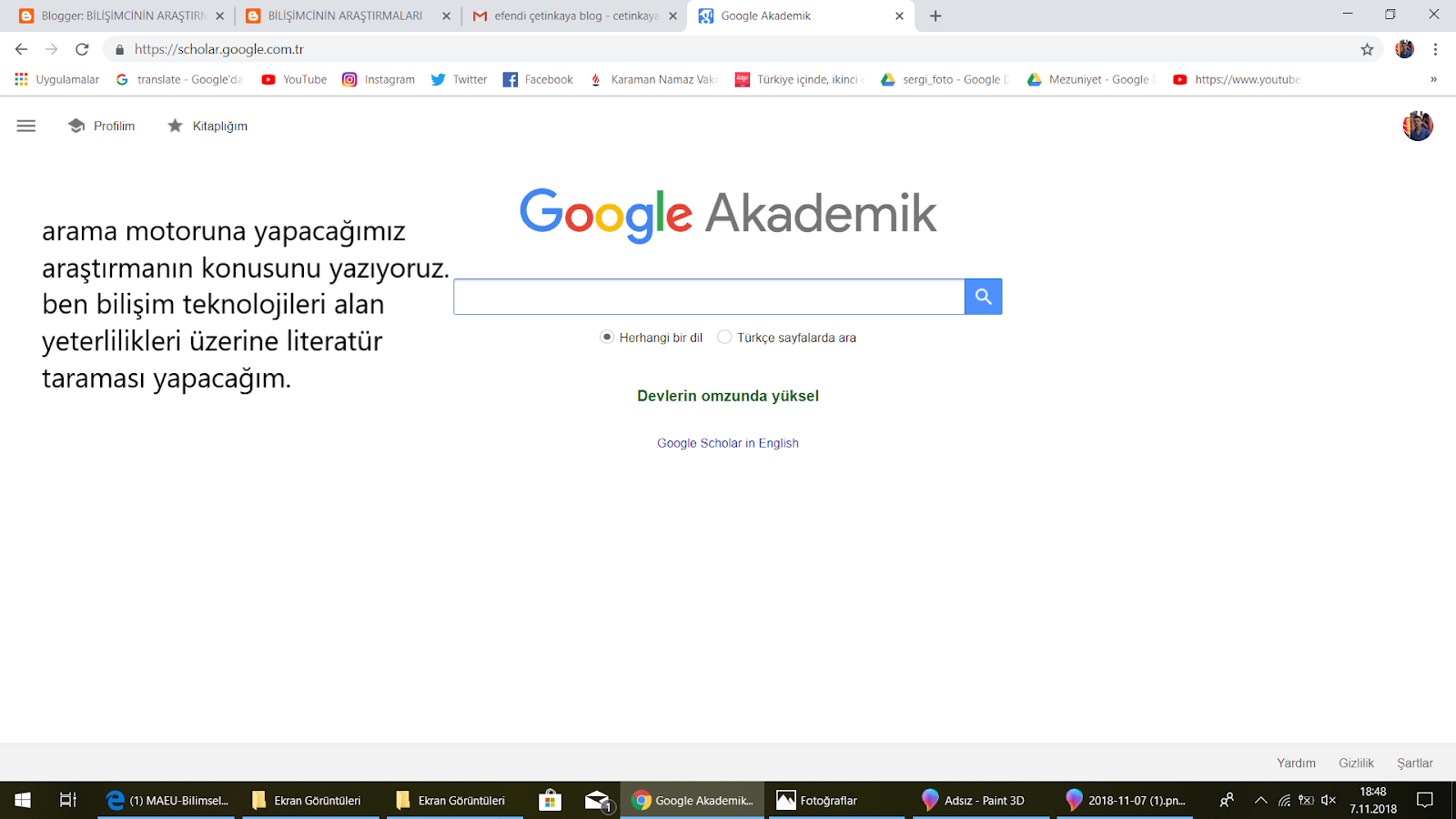Reload the current page
The width and height of the screenshot is (1456, 819).
[82, 49]
